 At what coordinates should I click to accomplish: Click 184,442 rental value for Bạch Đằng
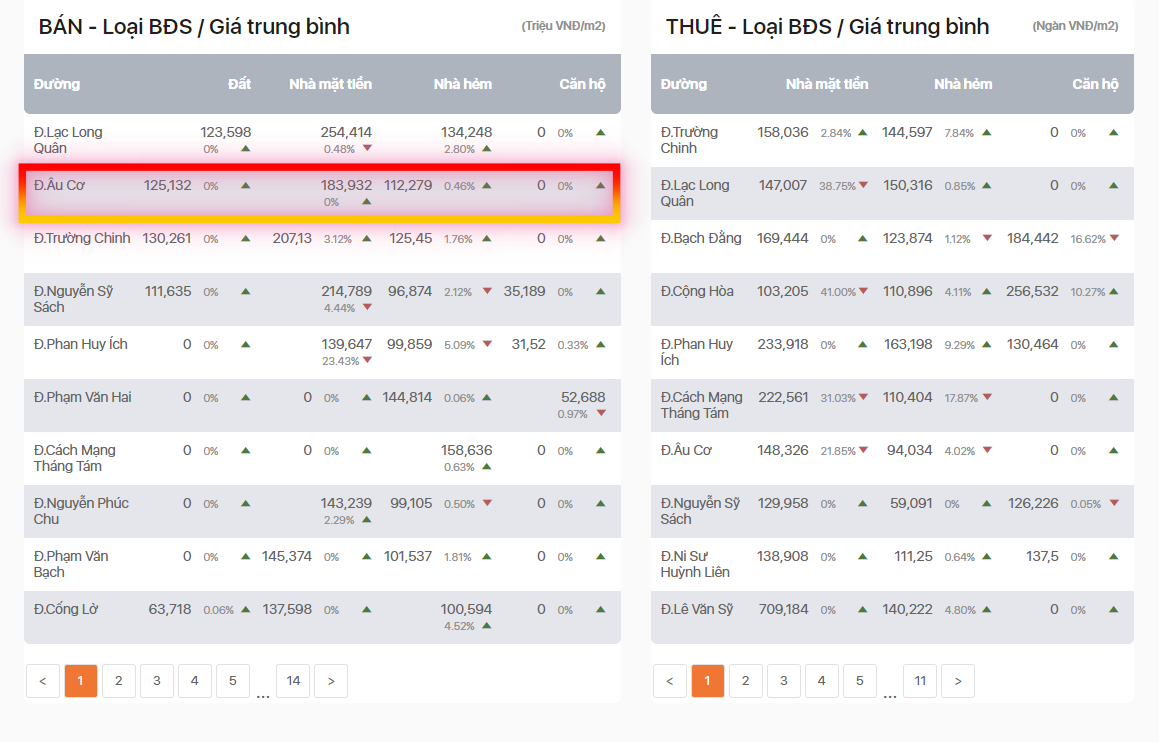(x=1033, y=239)
